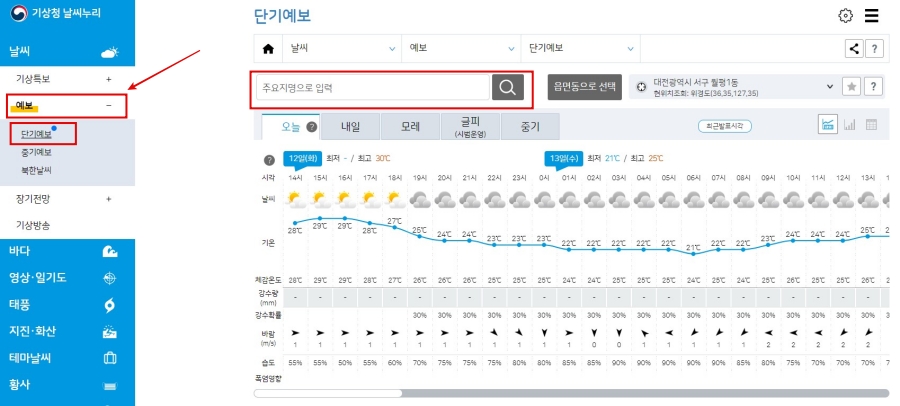The width and height of the screenshot is (900, 406).
Task: Switch to bar chart view icon
Action: point(850,125)
